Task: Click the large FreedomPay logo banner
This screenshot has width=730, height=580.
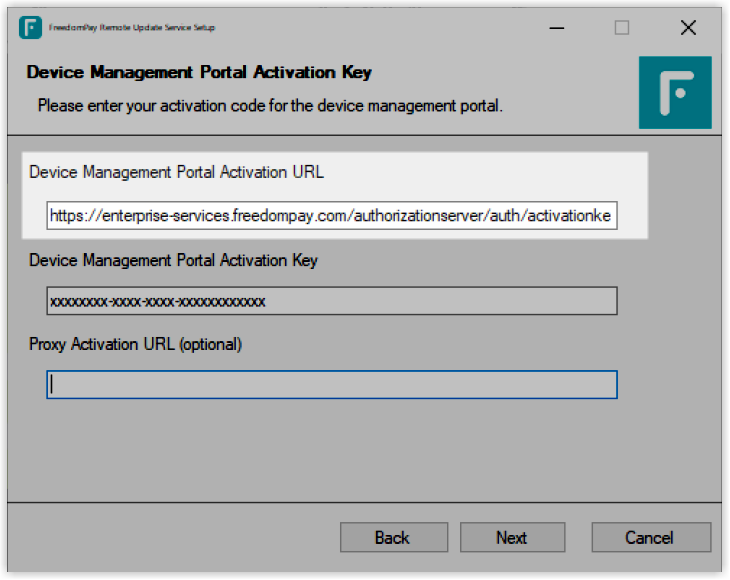Action: pos(675,92)
